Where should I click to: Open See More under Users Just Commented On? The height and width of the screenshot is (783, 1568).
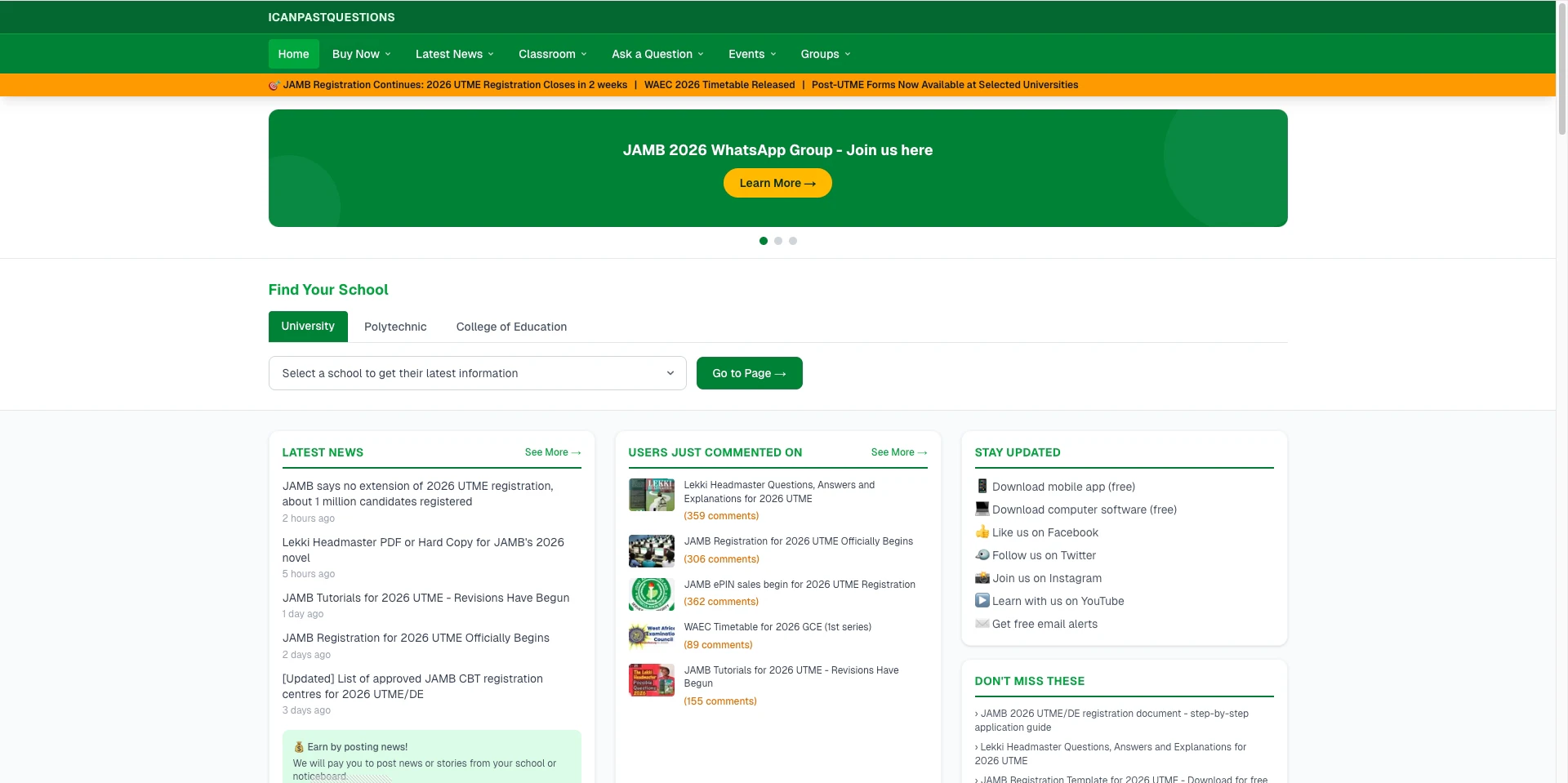click(x=899, y=452)
